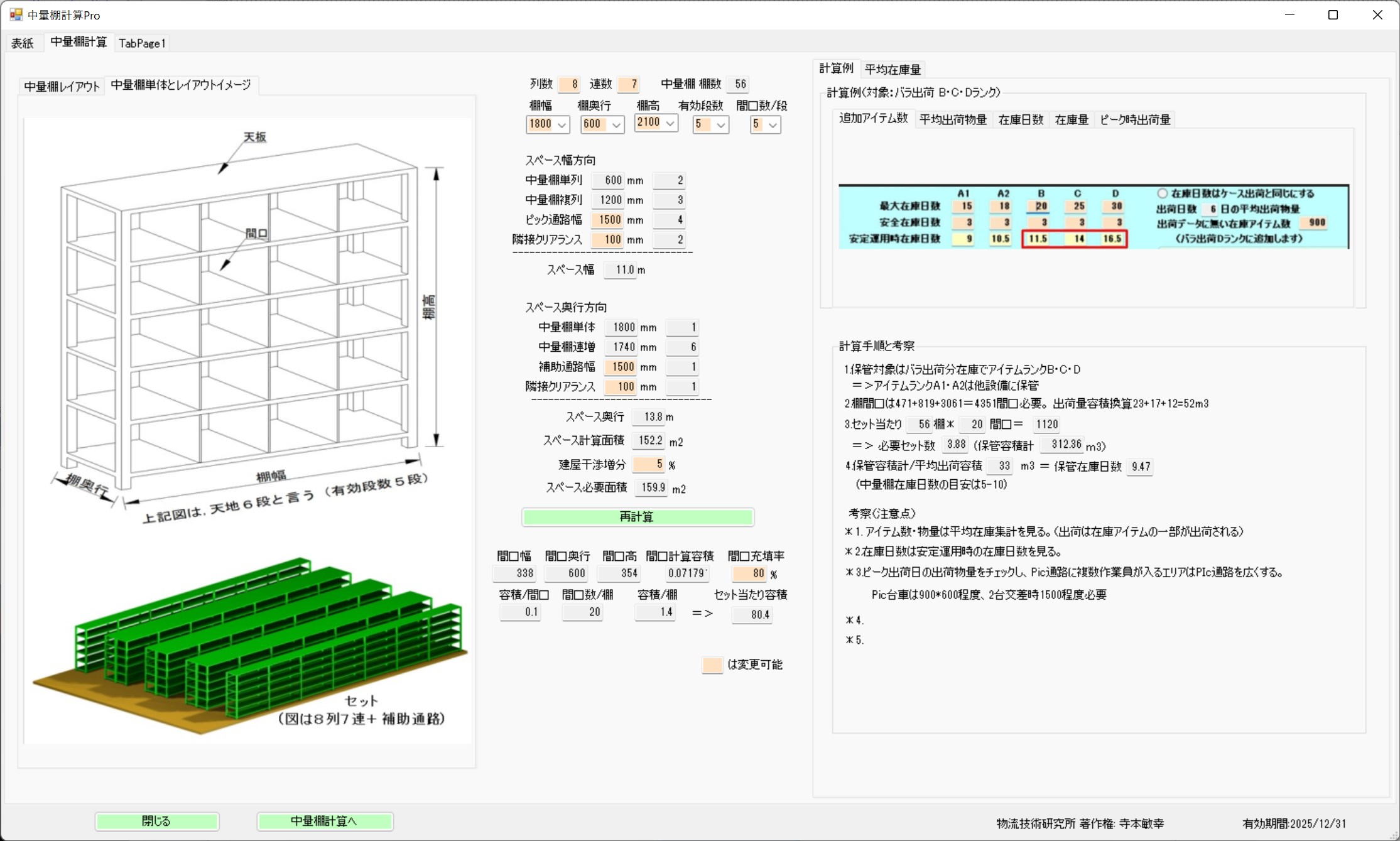Screen dimensions: 1400x841
Task: Click the 閉じる button
Action: 156,821
